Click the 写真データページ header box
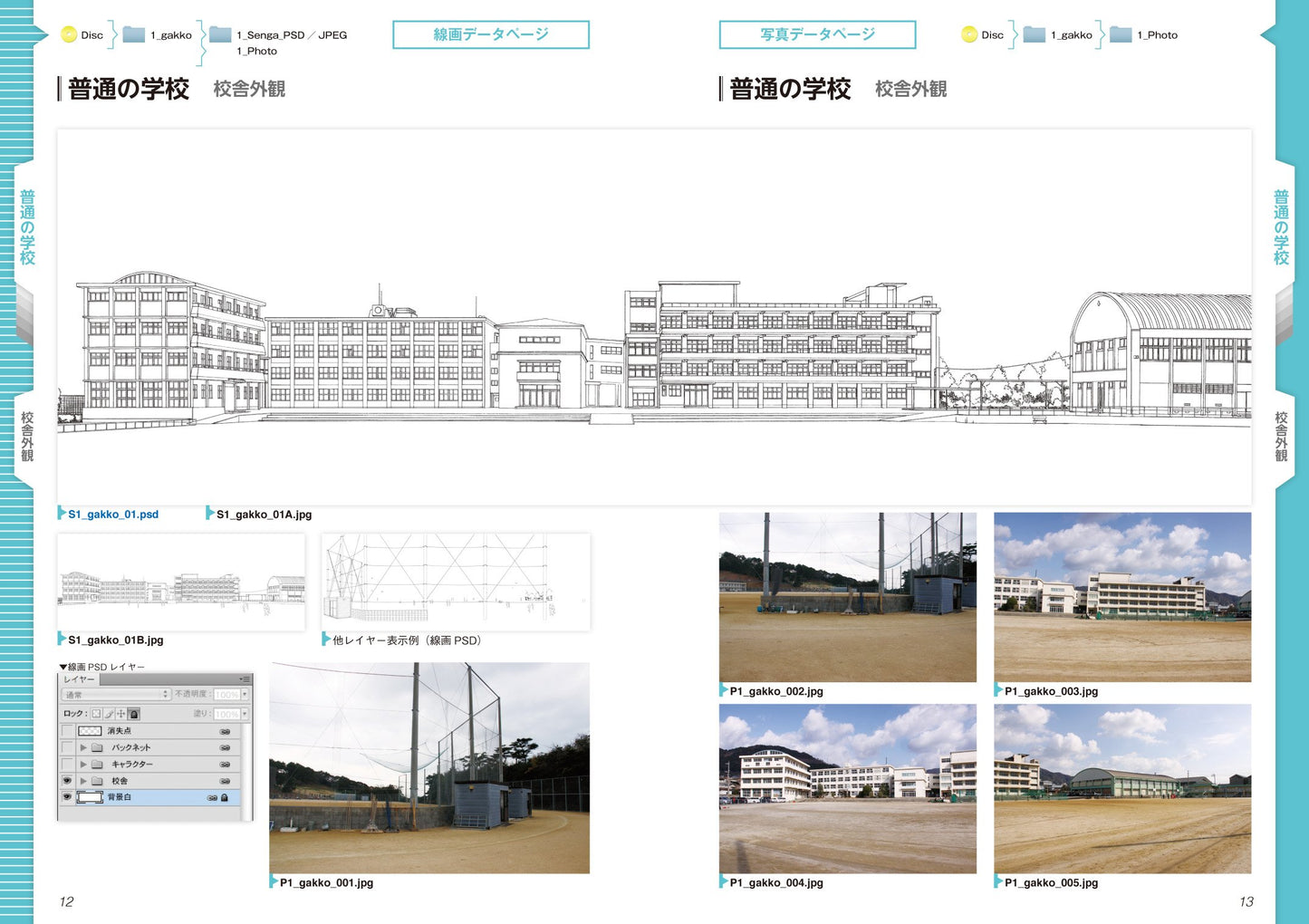Image resolution: width=1309 pixels, height=924 pixels. point(817,34)
